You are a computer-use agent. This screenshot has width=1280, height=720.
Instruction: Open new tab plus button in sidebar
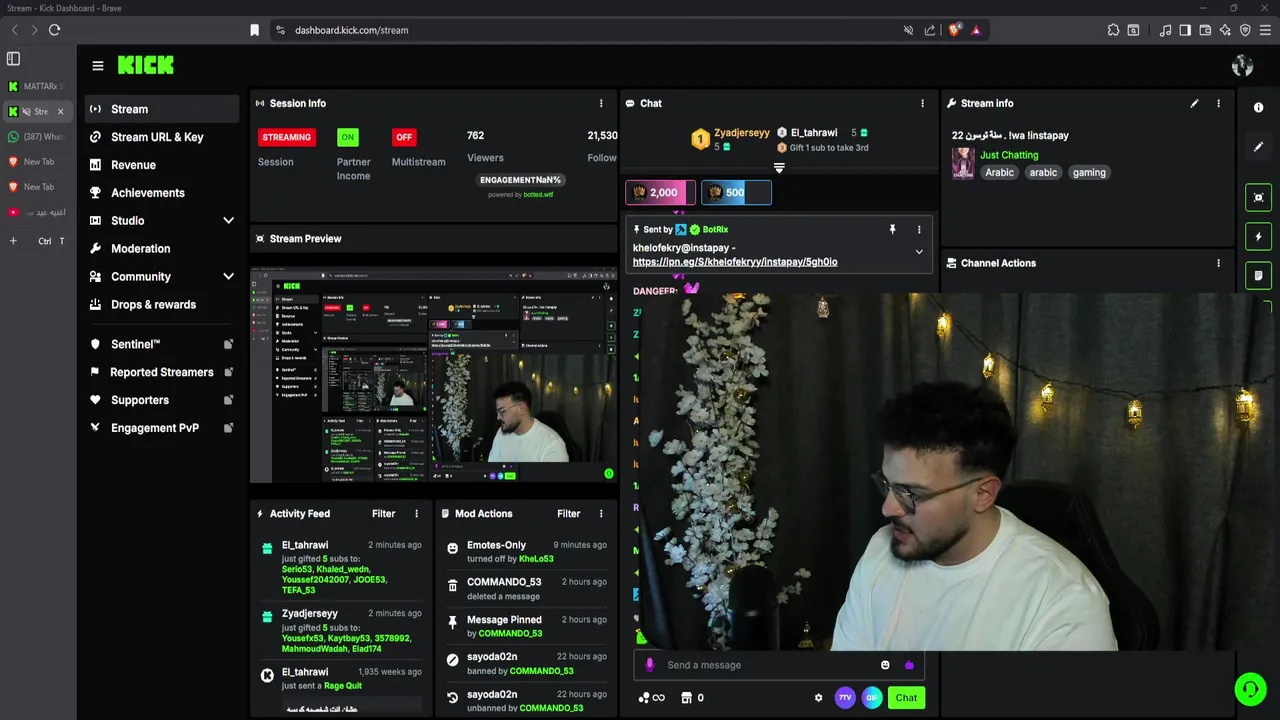tap(13, 241)
